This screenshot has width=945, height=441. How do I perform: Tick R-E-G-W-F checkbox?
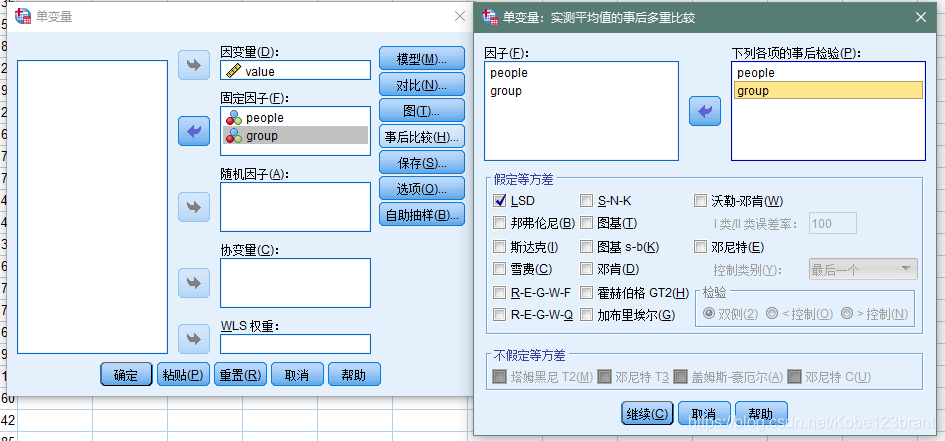499,293
